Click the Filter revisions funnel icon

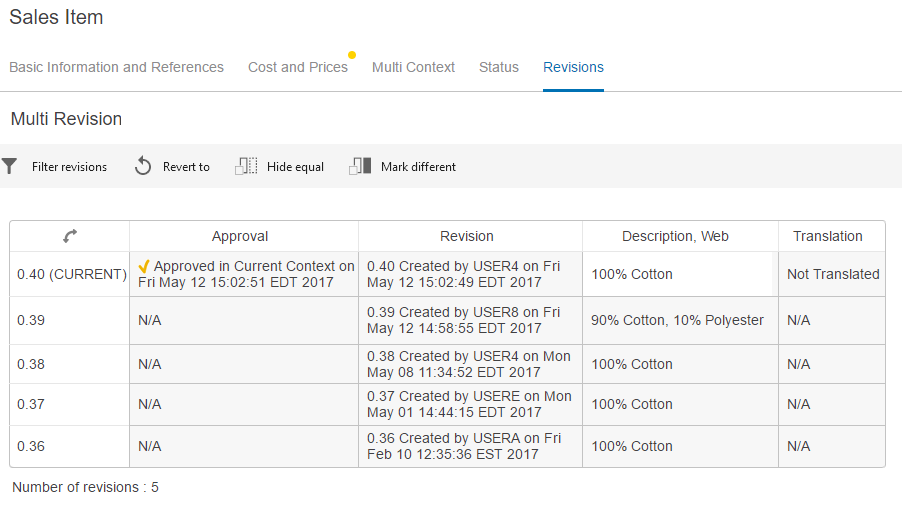(x=9, y=166)
